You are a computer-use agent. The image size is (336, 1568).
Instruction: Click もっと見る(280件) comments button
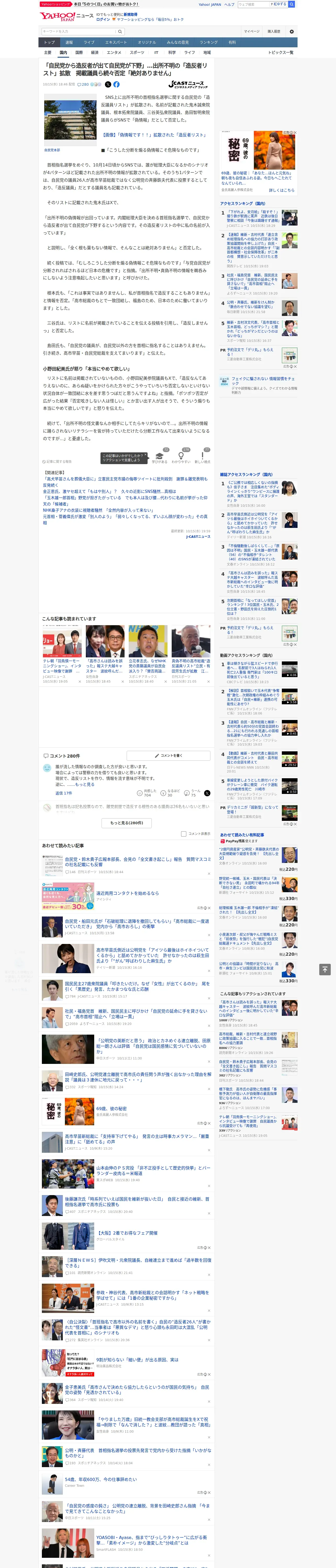127,823
